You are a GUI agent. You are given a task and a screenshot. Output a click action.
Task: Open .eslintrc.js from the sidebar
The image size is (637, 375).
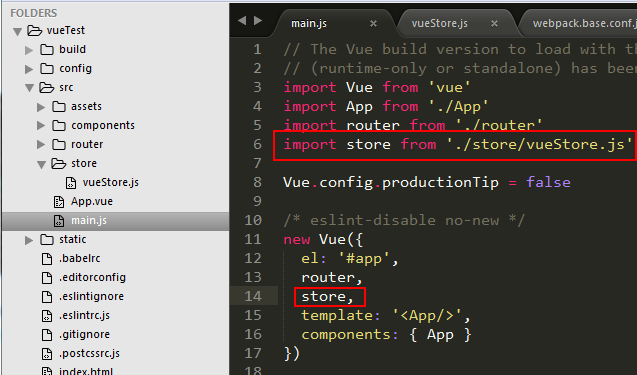tap(84, 316)
